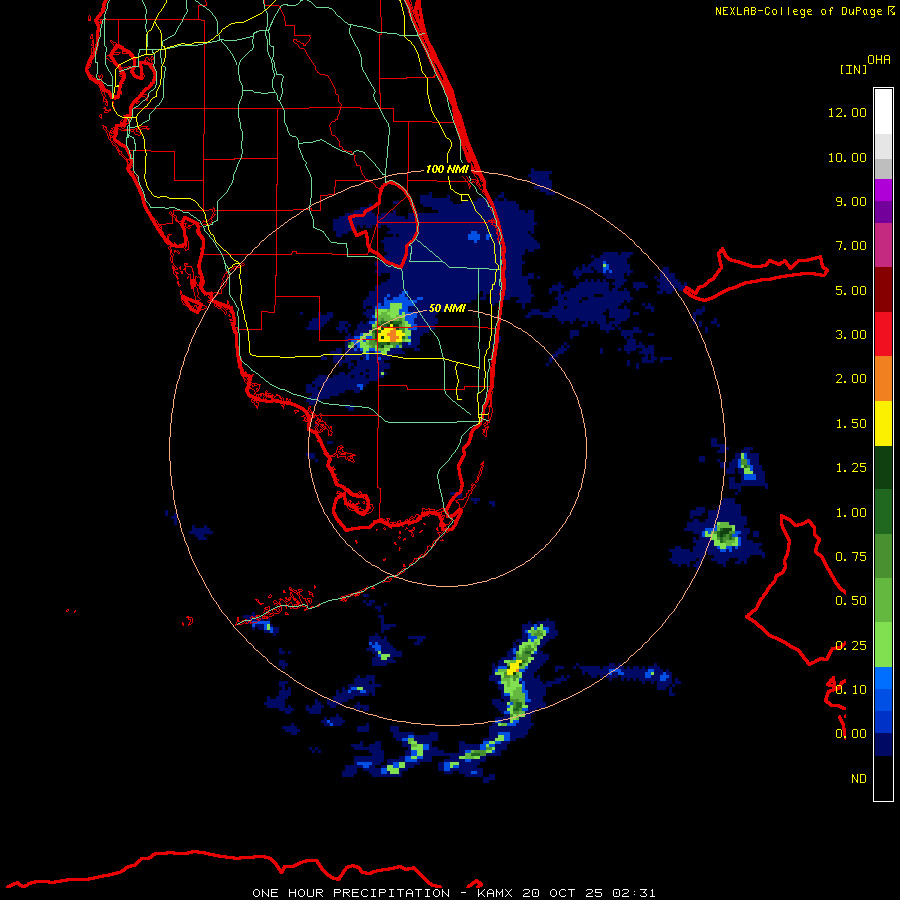The height and width of the screenshot is (900, 900).
Task: Select the 5.00 legend value
Action: pyautogui.click(x=851, y=290)
